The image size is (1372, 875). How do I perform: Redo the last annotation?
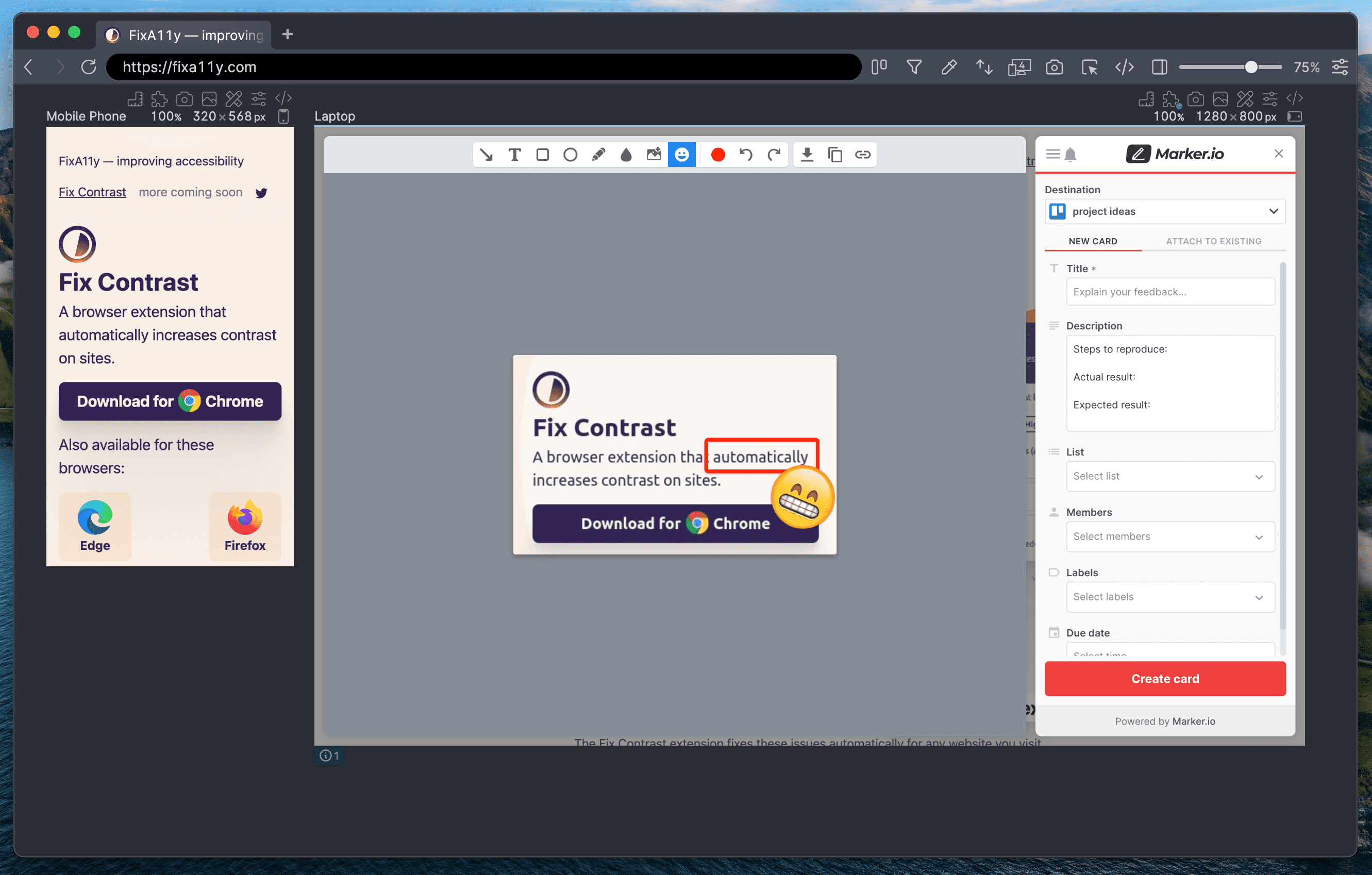pos(774,155)
